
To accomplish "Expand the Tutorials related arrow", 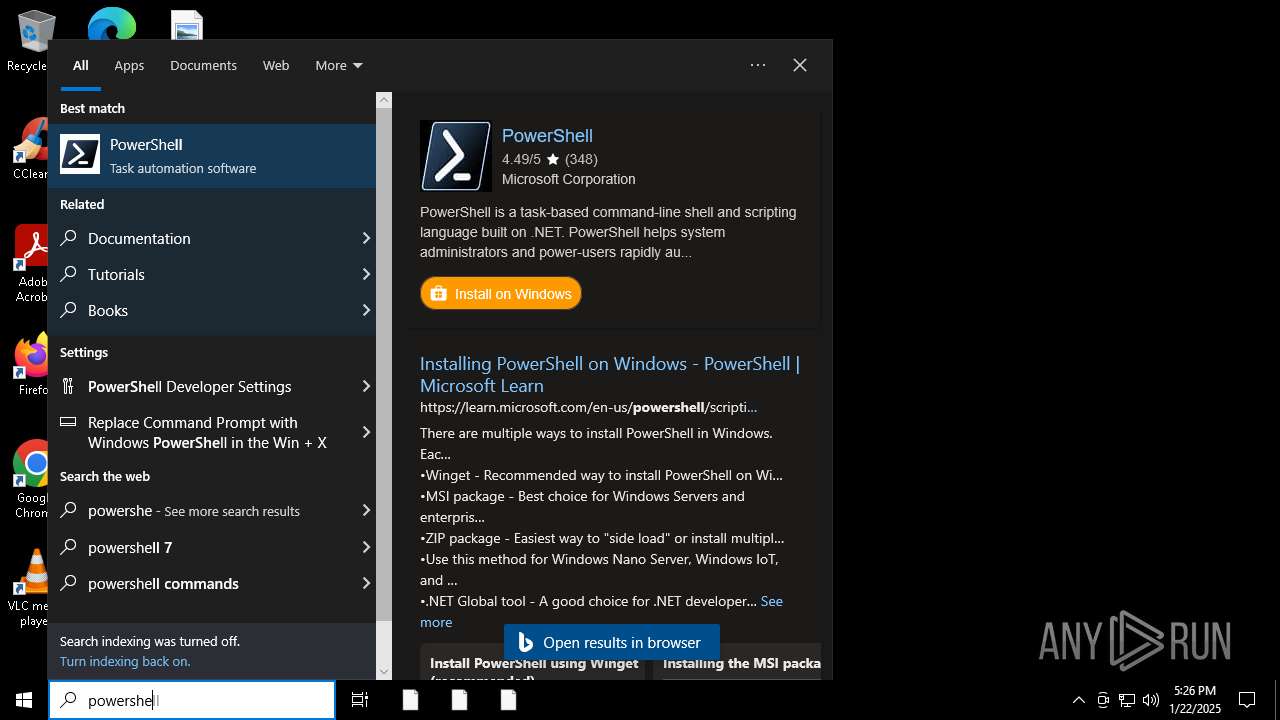I will [366, 274].
